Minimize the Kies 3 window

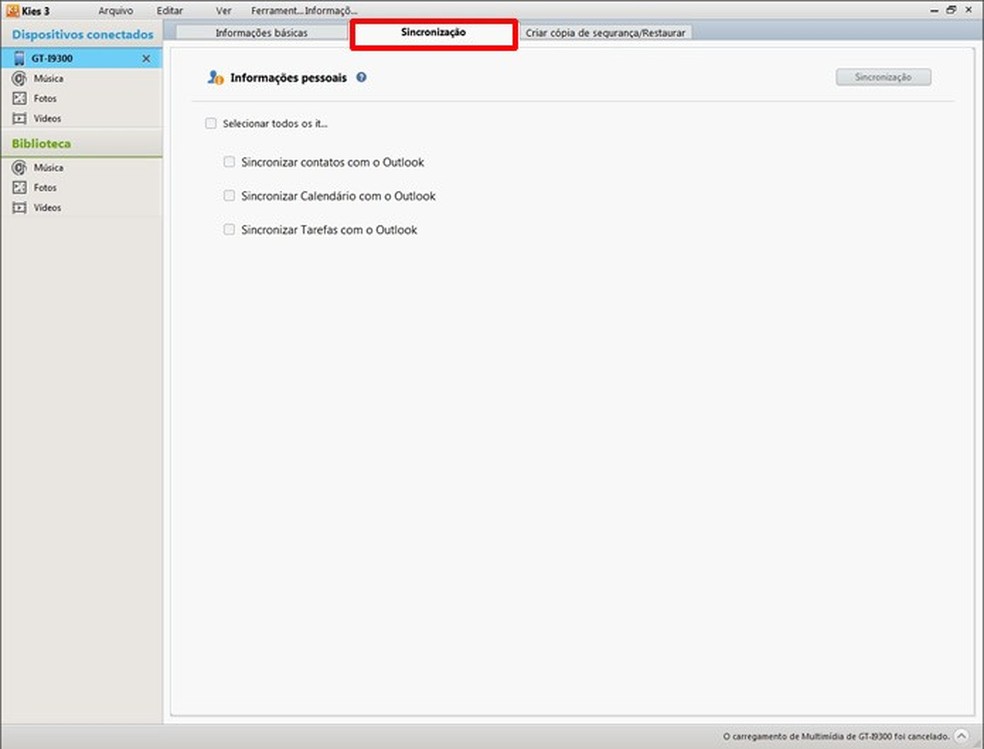[x=934, y=10]
